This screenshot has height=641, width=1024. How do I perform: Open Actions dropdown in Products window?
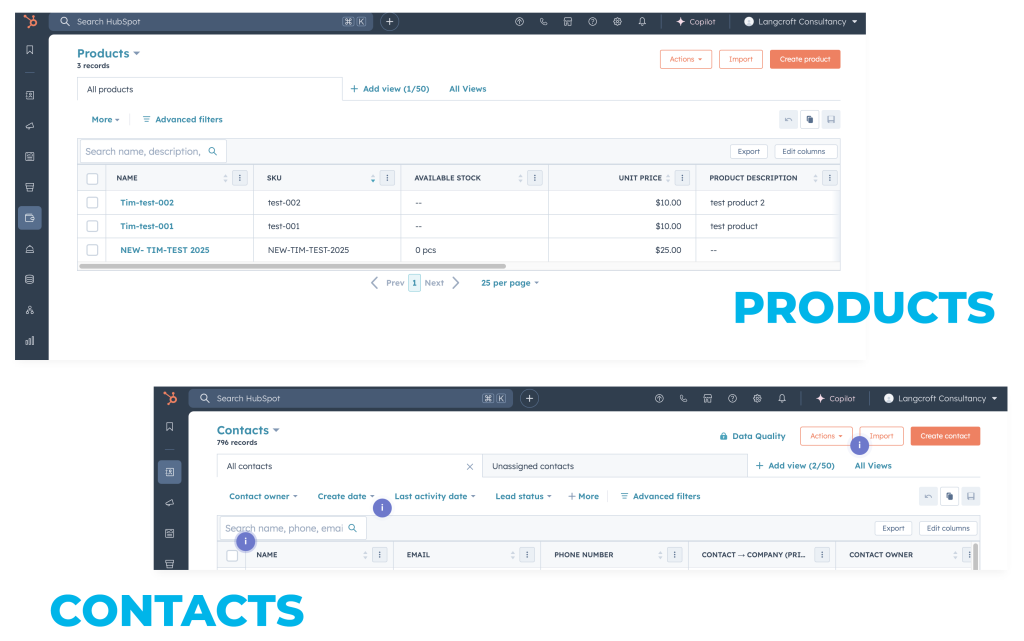coord(686,59)
